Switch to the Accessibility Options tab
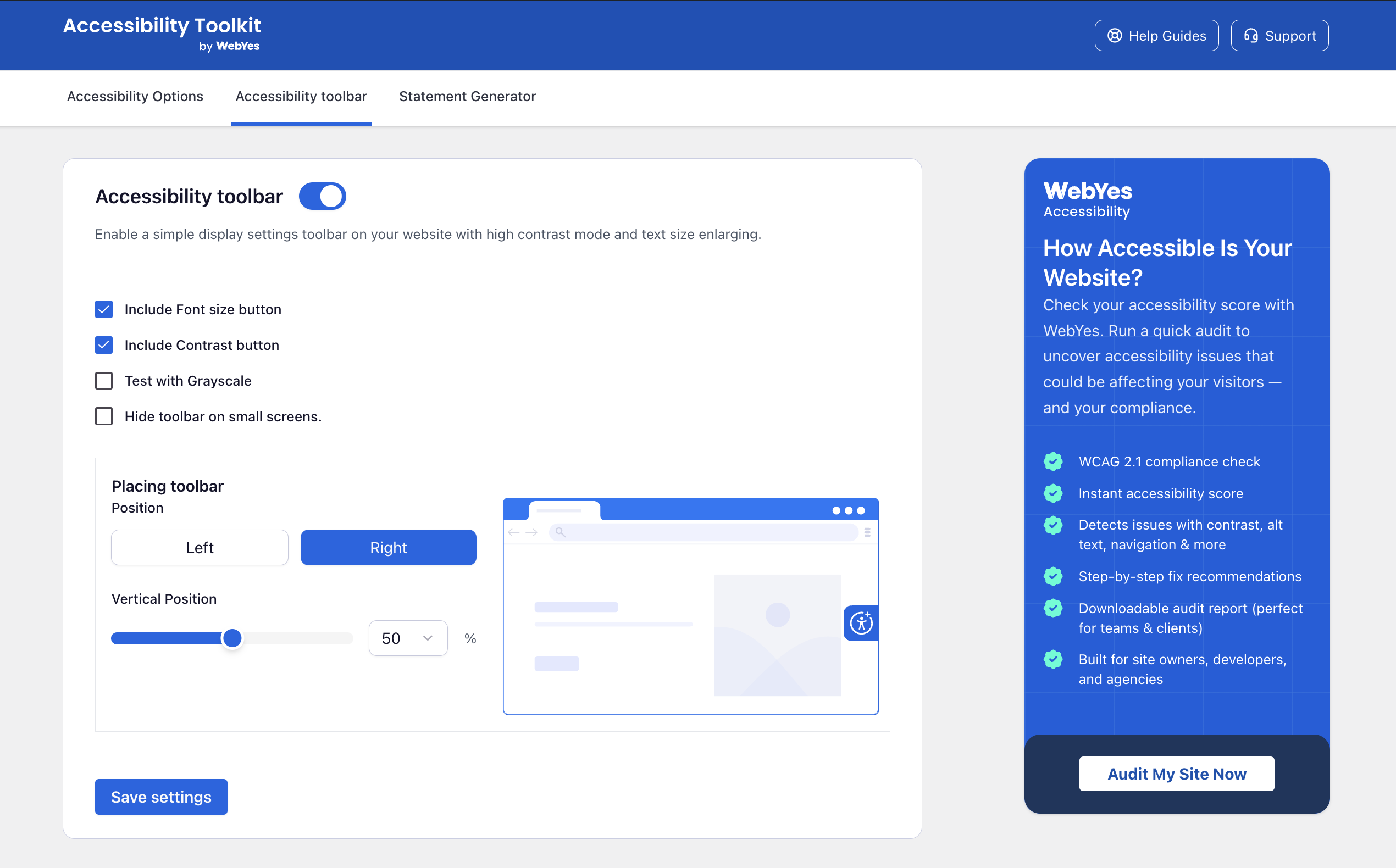This screenshot has height=868, width=1396. point(135,97)
